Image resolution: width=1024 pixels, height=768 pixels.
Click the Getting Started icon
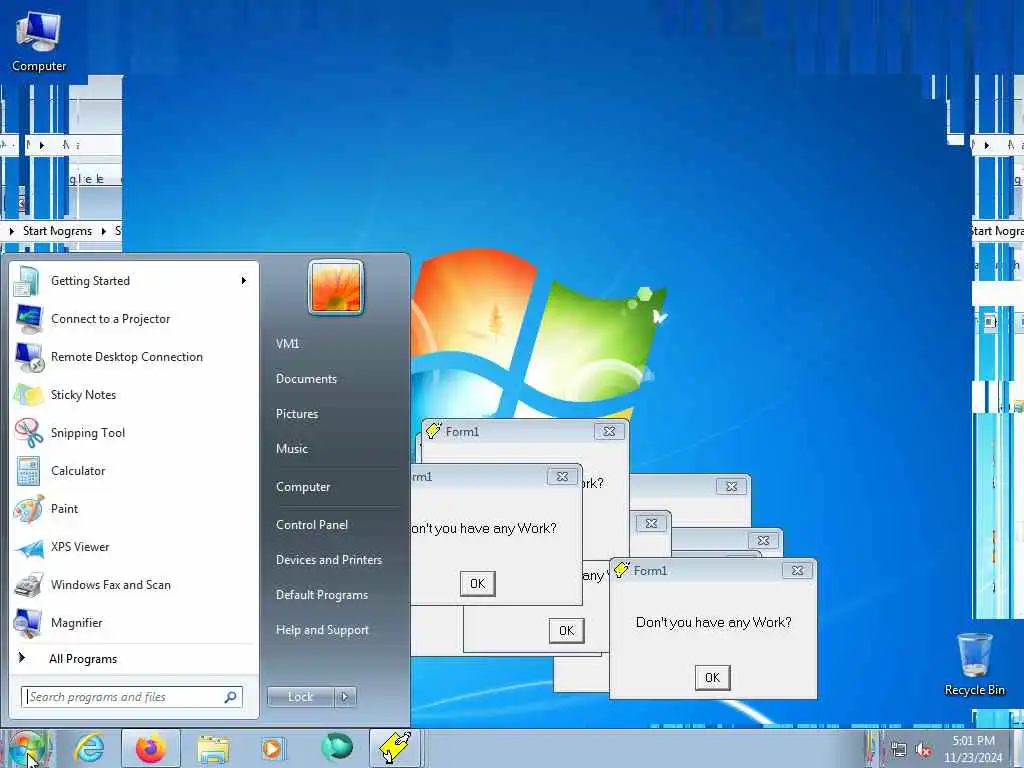[x=27, y=281]
